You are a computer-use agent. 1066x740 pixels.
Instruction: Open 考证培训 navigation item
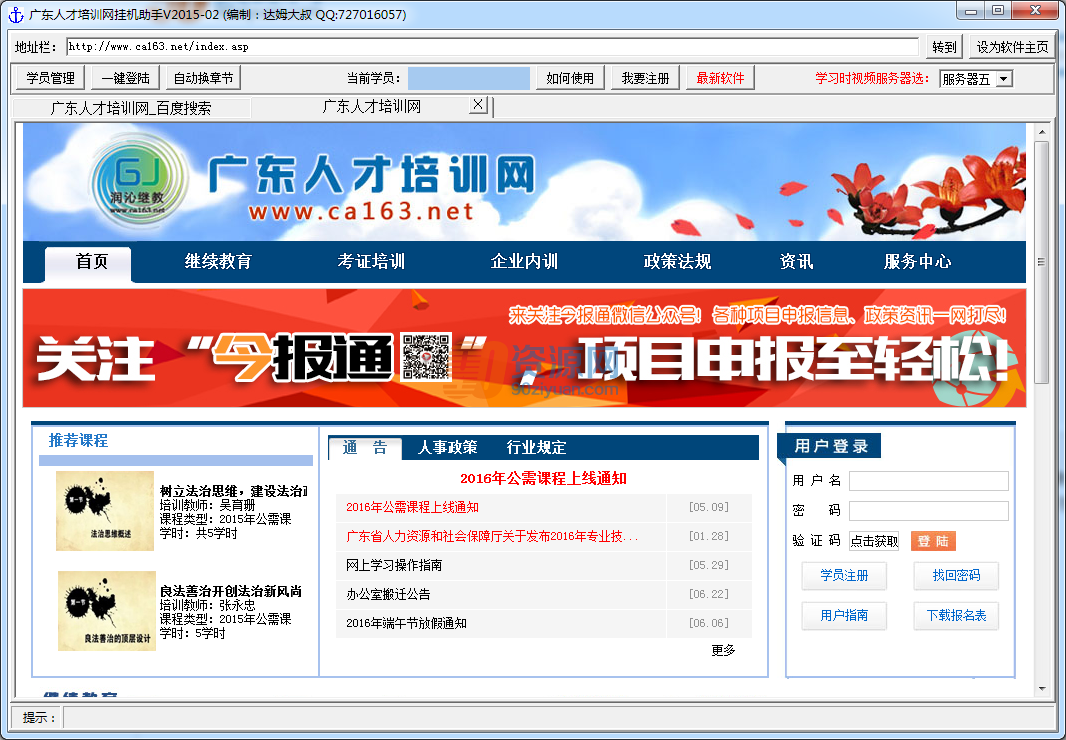(x=371, y=262)
